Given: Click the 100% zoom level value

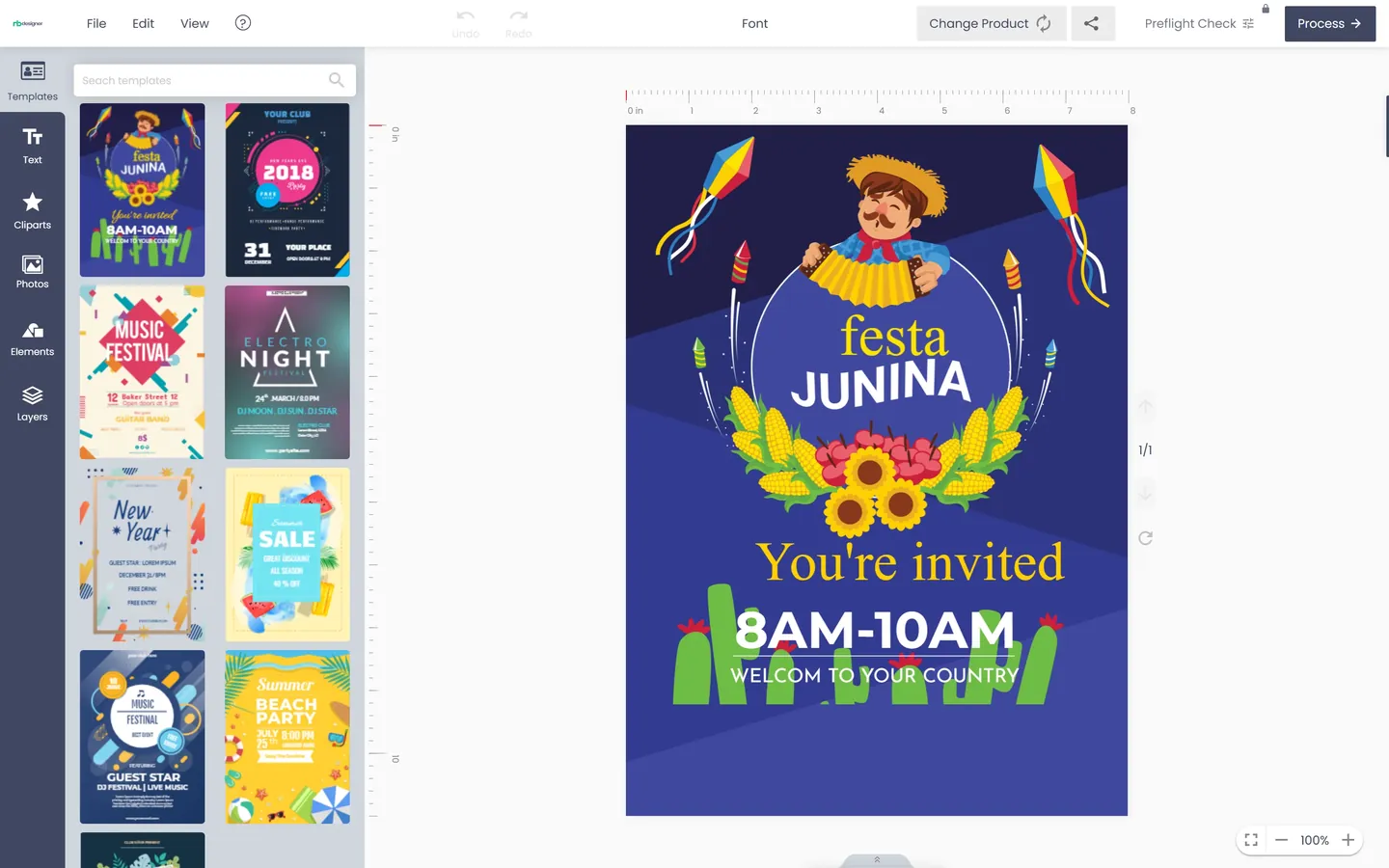Looking at the screenshot, I should pos(1315,840).
